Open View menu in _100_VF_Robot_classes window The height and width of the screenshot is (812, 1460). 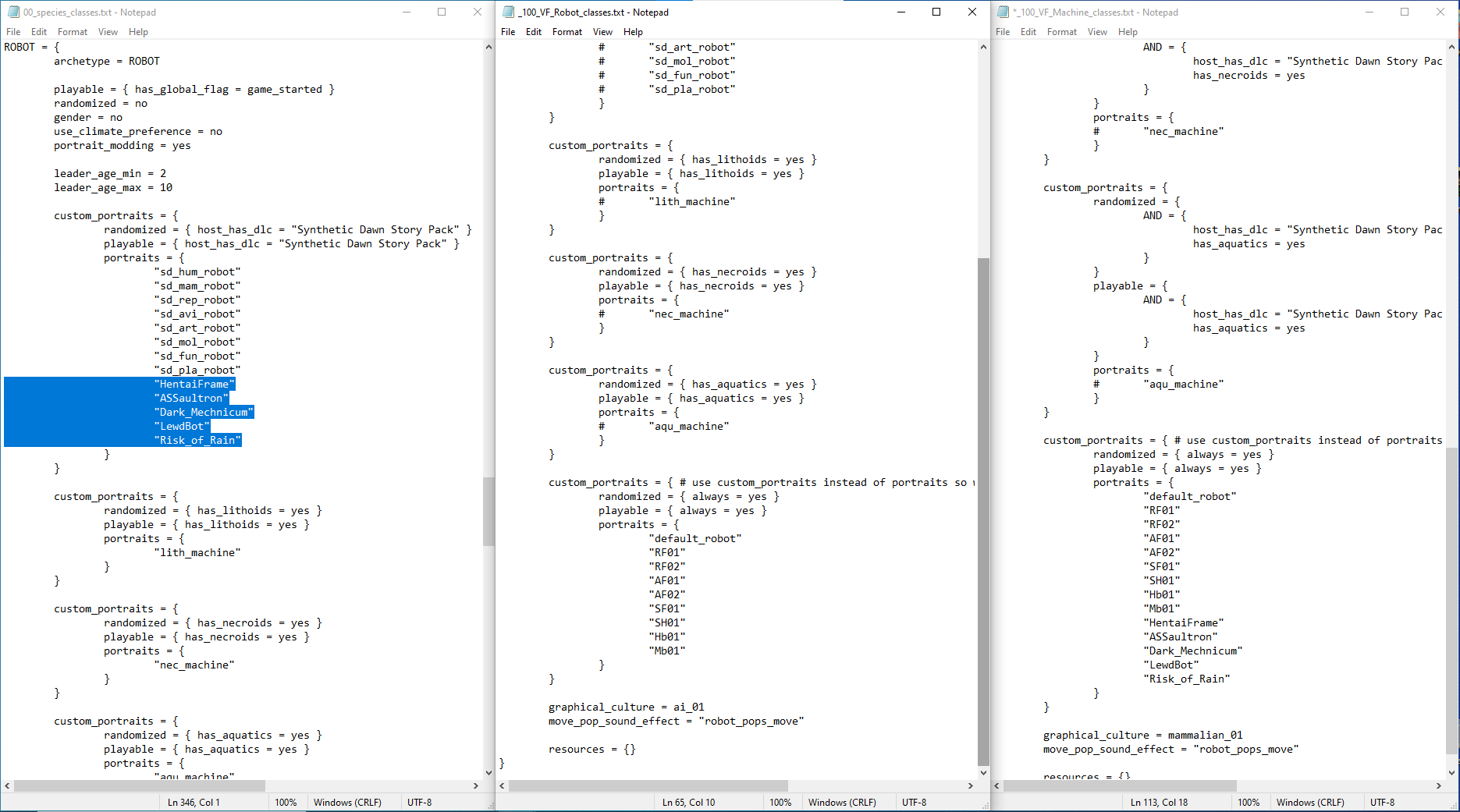(602, 32)
